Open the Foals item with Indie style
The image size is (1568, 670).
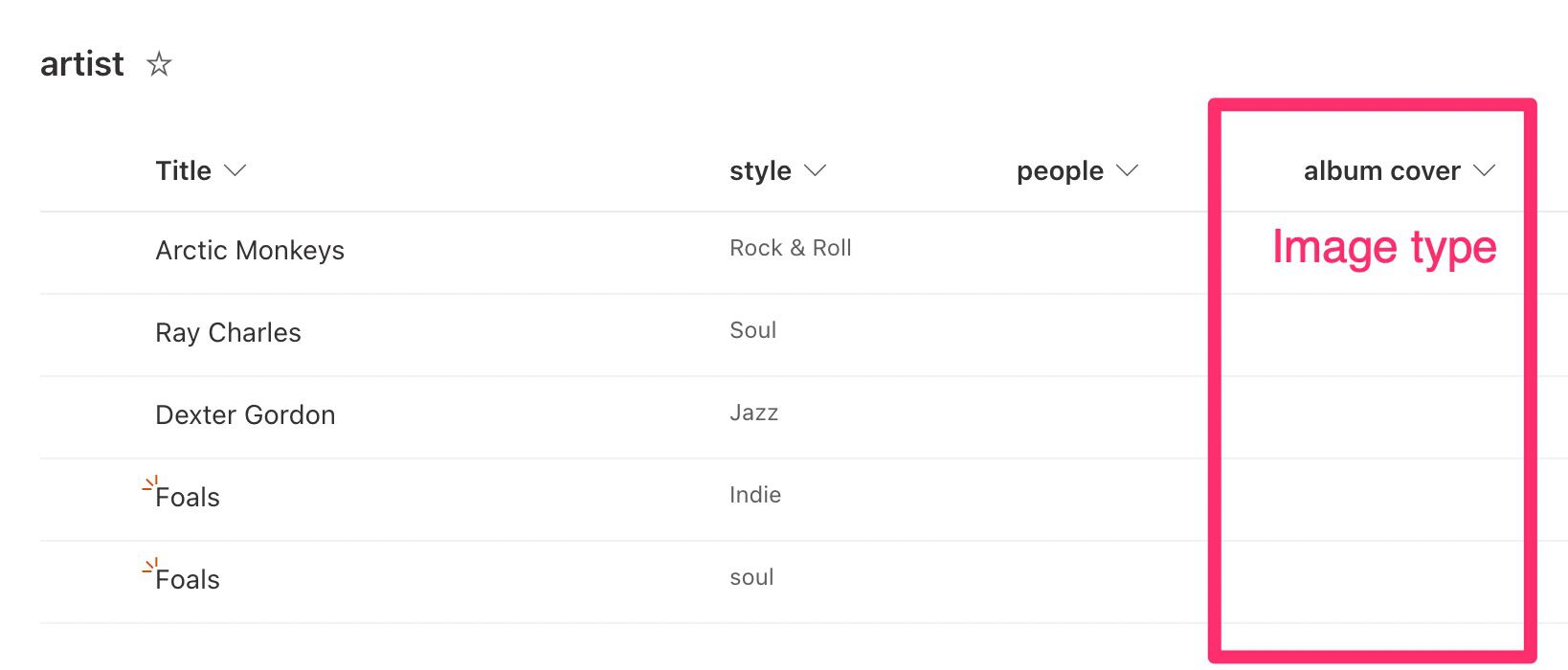coord(188,498)
